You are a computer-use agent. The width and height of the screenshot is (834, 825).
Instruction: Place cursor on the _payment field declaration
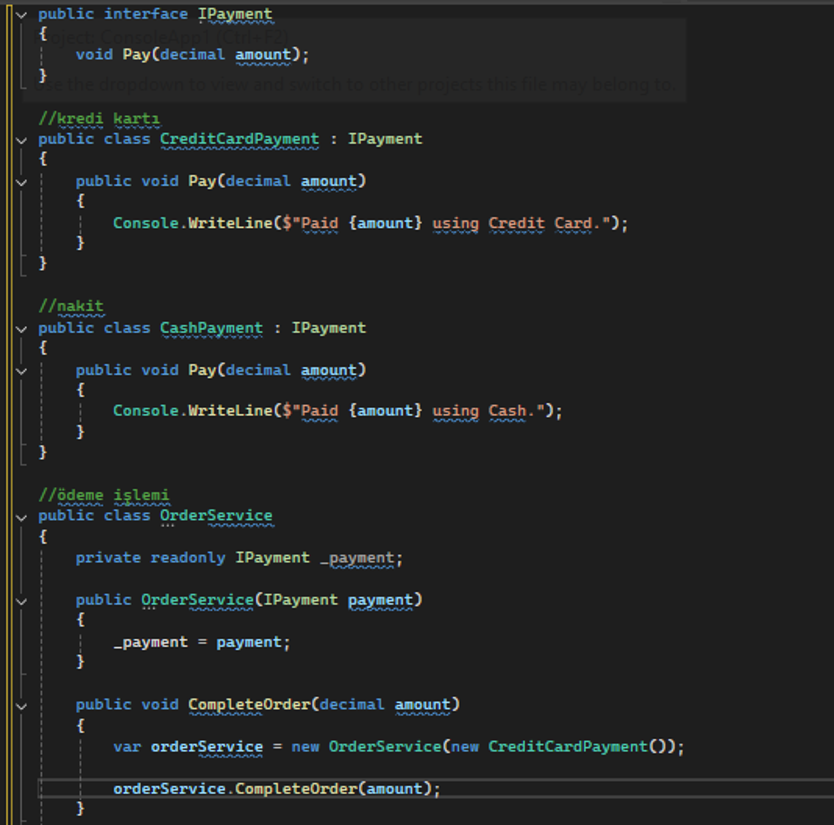tap(361, 558)
